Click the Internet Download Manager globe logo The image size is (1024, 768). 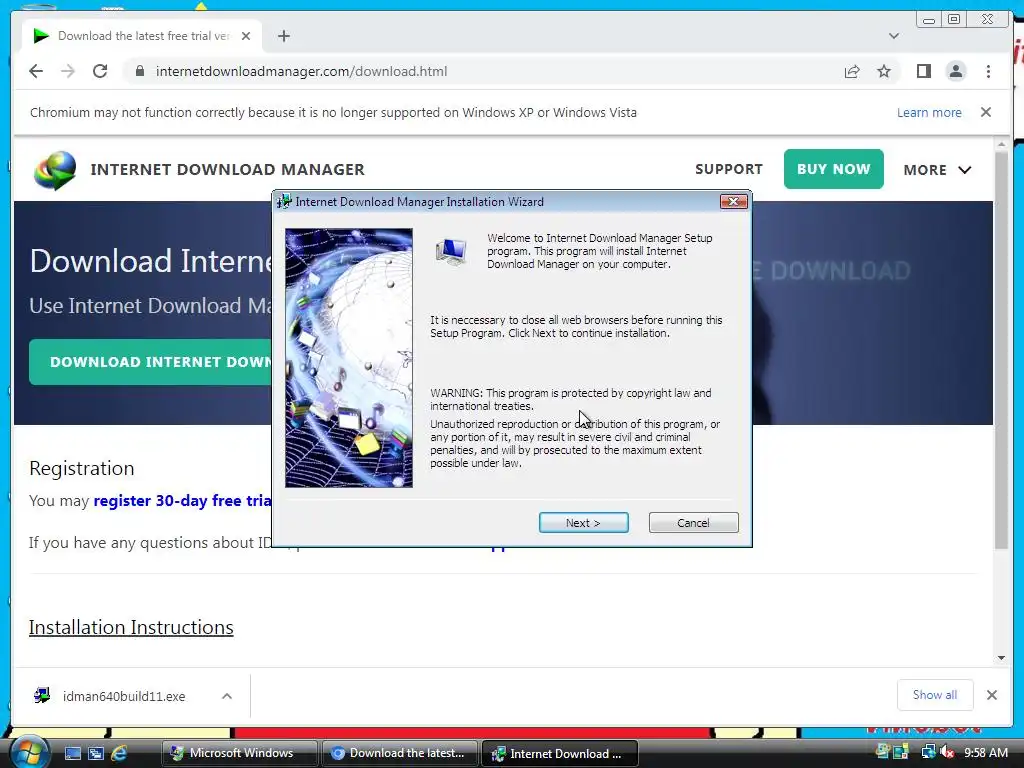click(x=55, y=170)
